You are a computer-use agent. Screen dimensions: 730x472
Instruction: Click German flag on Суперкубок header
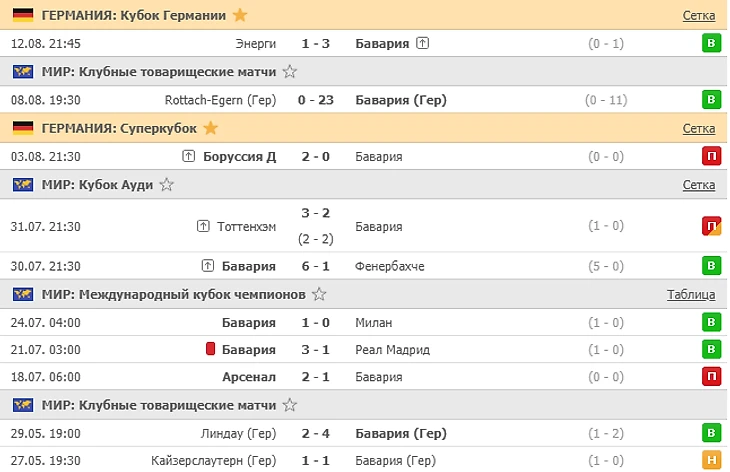(22, 128)
